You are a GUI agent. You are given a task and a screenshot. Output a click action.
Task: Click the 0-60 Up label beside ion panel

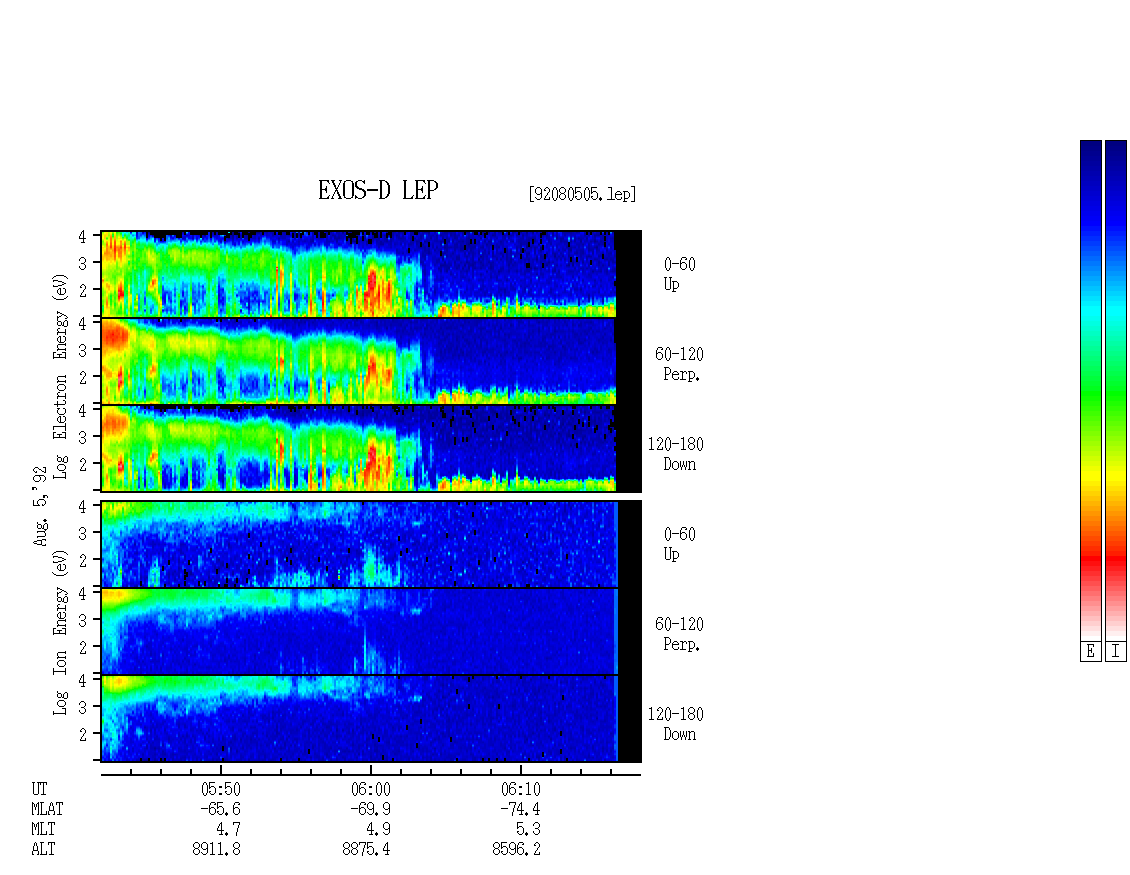click(x=680, y=544)
